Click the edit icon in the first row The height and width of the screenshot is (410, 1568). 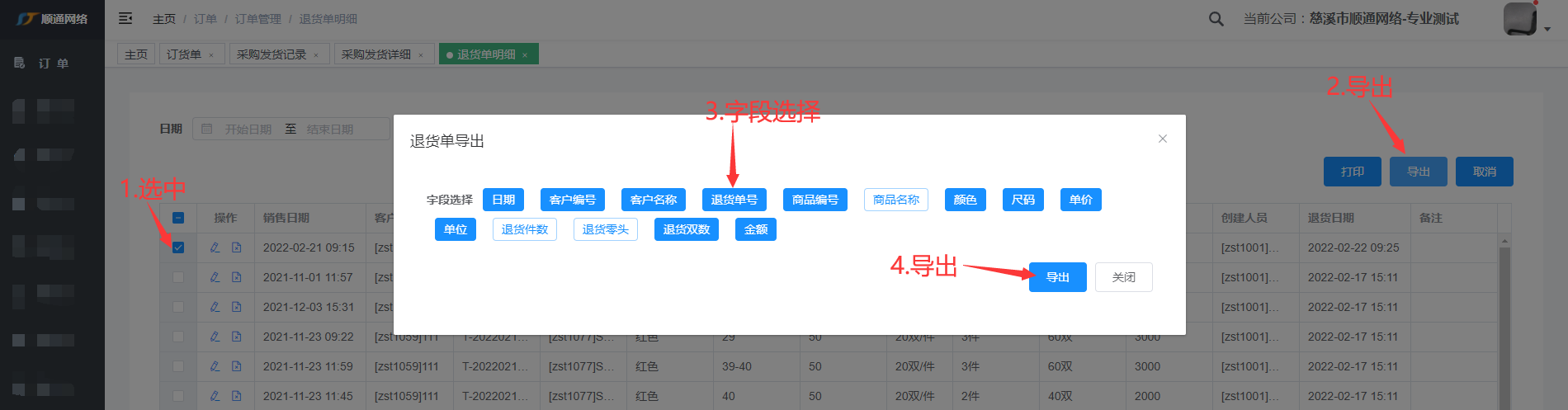(215, 247)
